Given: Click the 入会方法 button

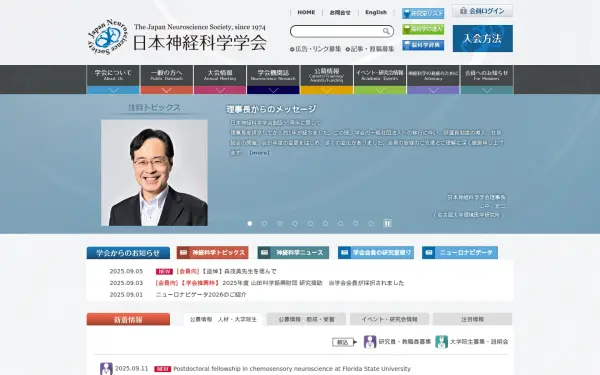Looking at the screenshot, I should point(483,38).
